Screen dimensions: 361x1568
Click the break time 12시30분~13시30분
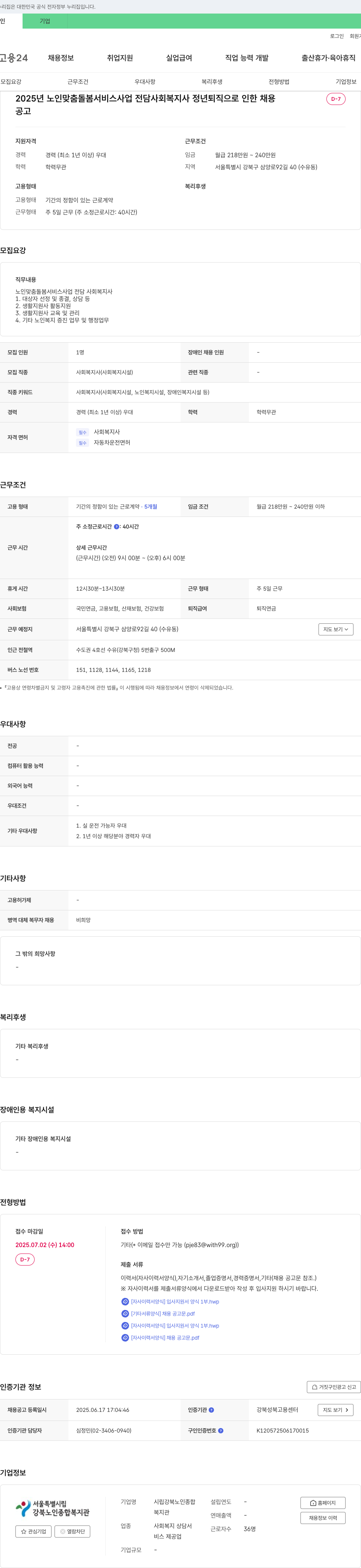click(100, 589)
